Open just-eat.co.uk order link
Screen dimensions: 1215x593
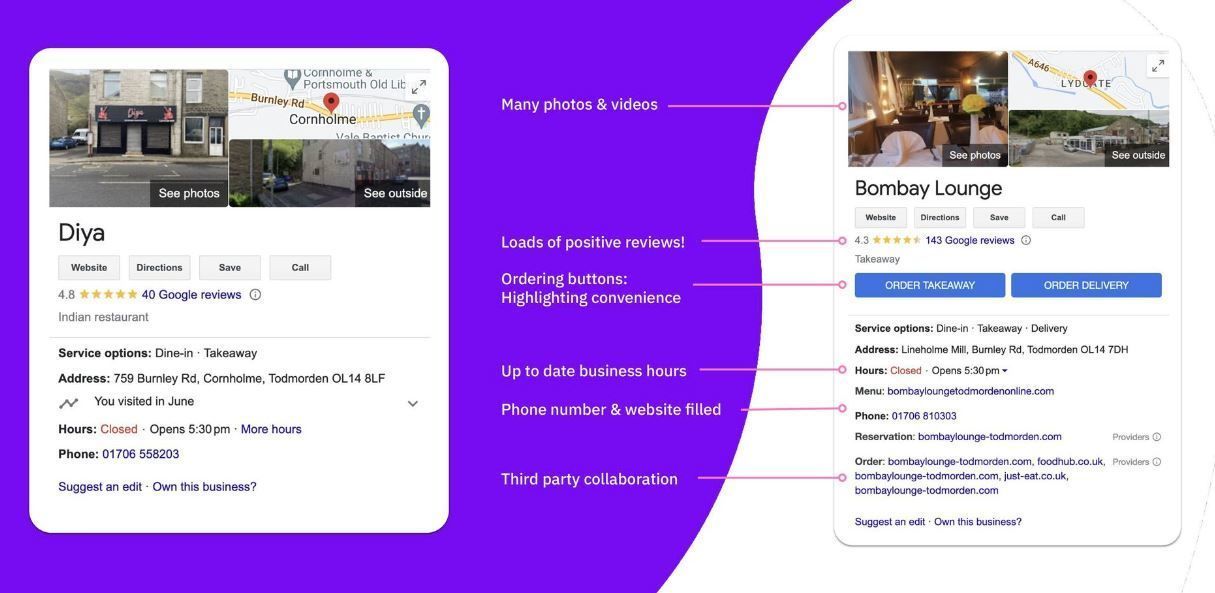1036,476
